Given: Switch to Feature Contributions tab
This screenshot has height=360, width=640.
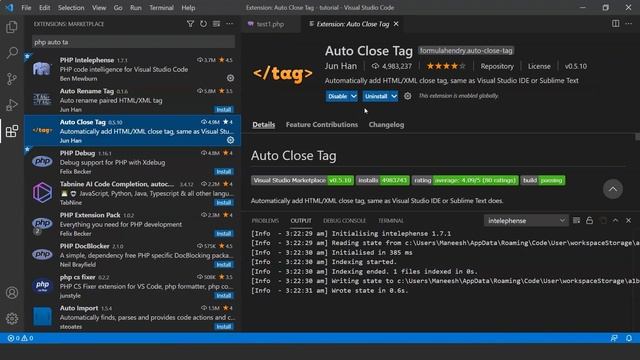Looking at the screenshot, I should click(x=322, y=124).
